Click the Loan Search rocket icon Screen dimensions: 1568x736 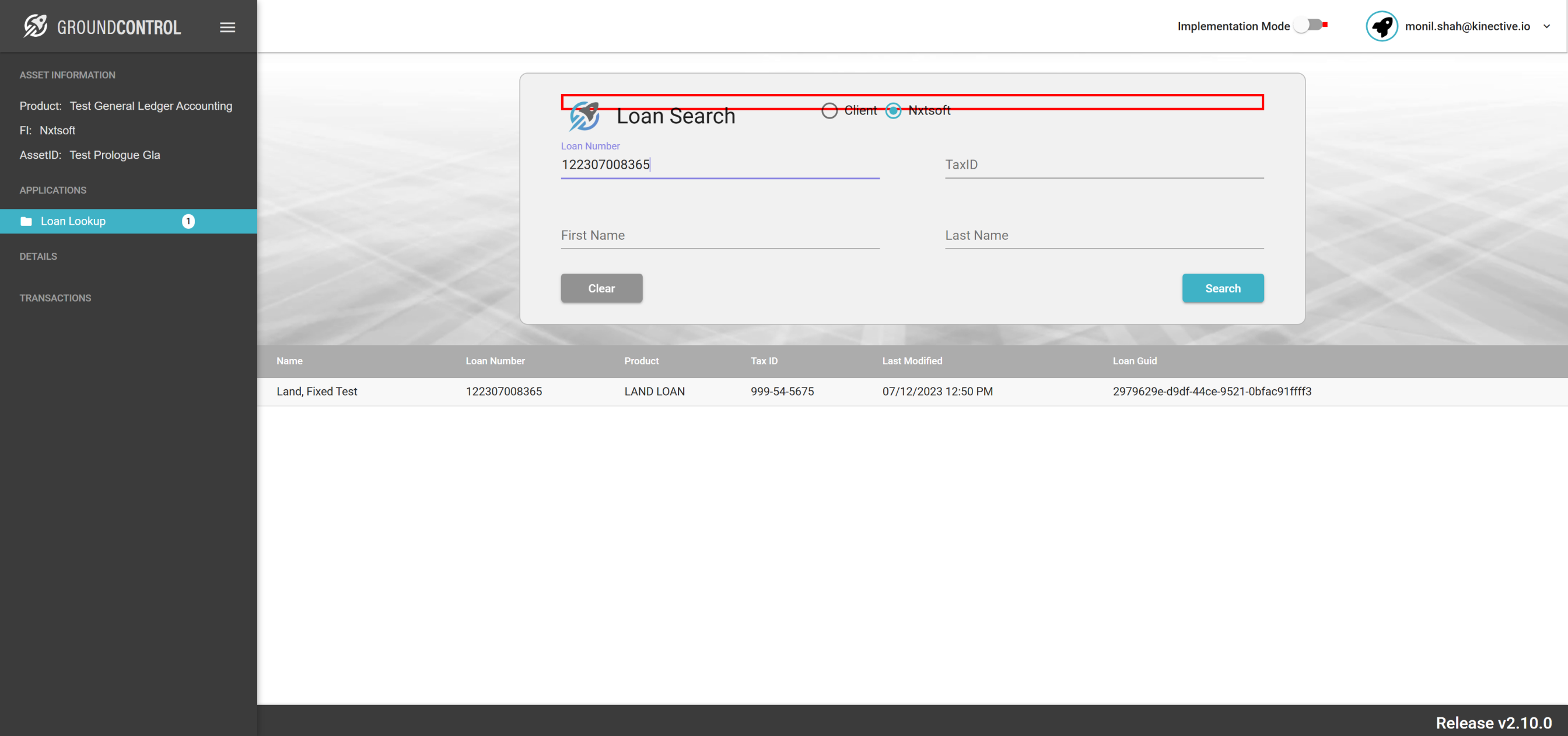[584, 116]
